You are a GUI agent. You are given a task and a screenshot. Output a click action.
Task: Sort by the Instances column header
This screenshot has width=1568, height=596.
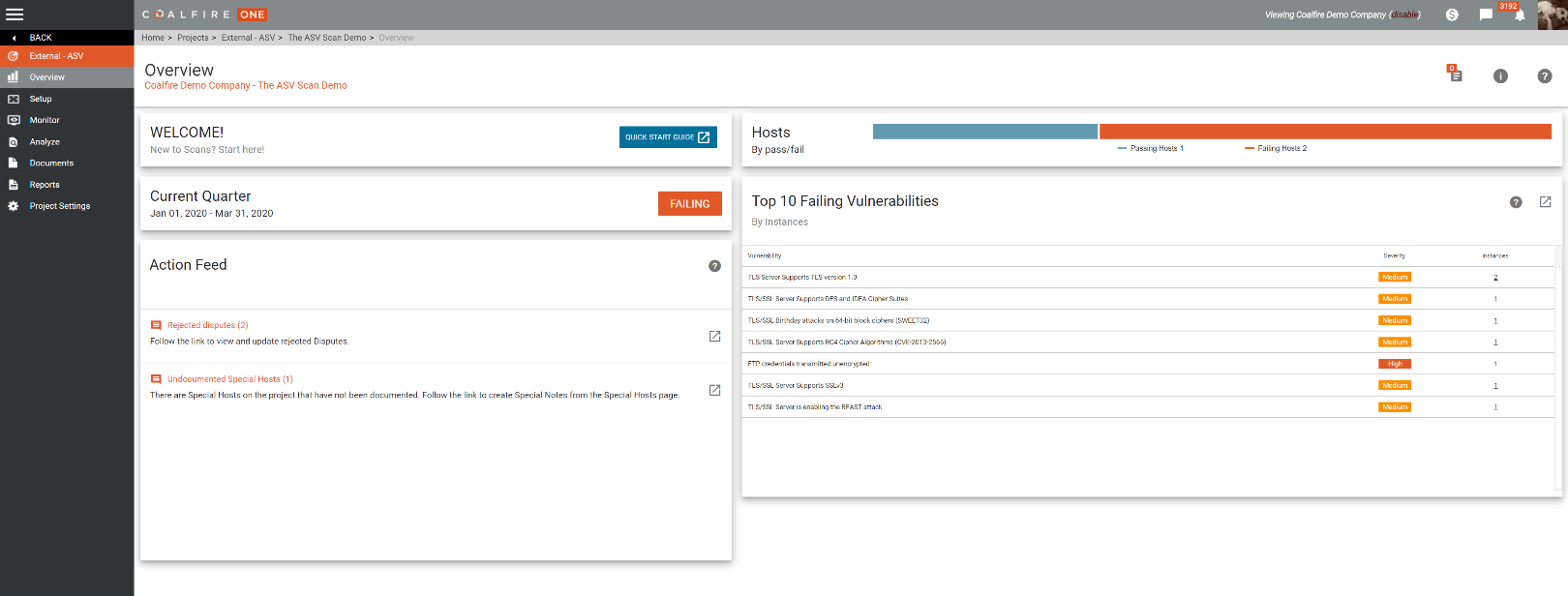[1494, 255]
